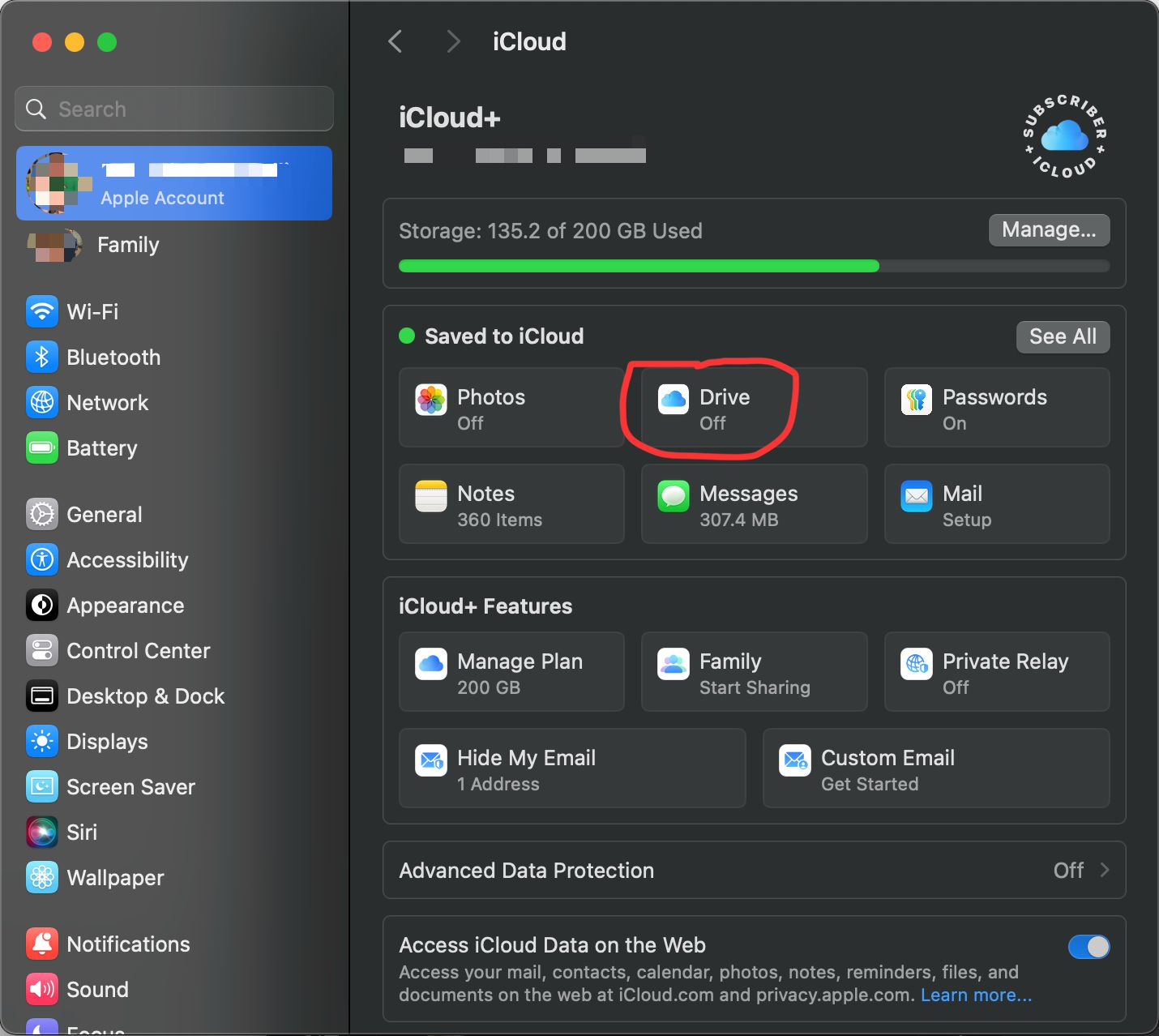Select the Family label in the sidebar
The width and height of the screenshot is (1159, 1036).
point(128,245)
